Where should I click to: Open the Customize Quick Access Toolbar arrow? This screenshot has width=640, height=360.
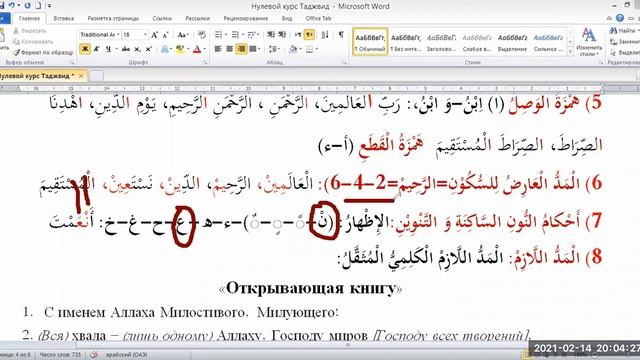coord(49,6)
